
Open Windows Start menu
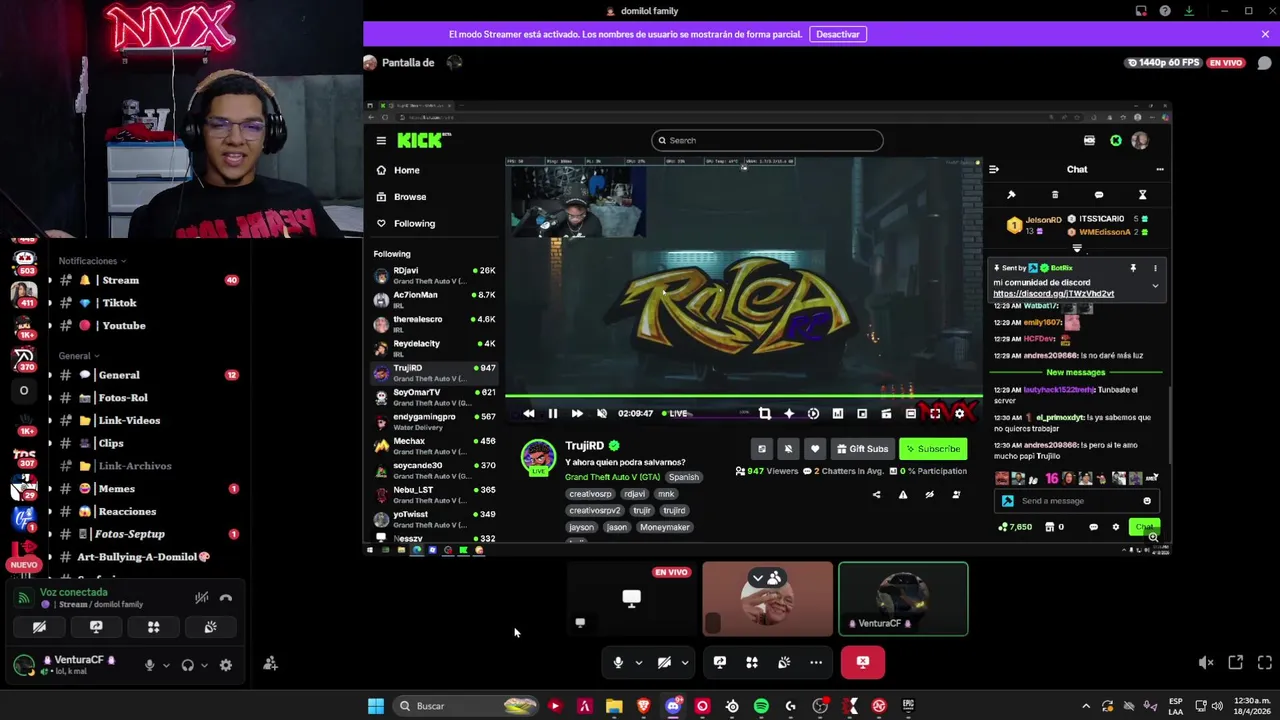point(376,706)
